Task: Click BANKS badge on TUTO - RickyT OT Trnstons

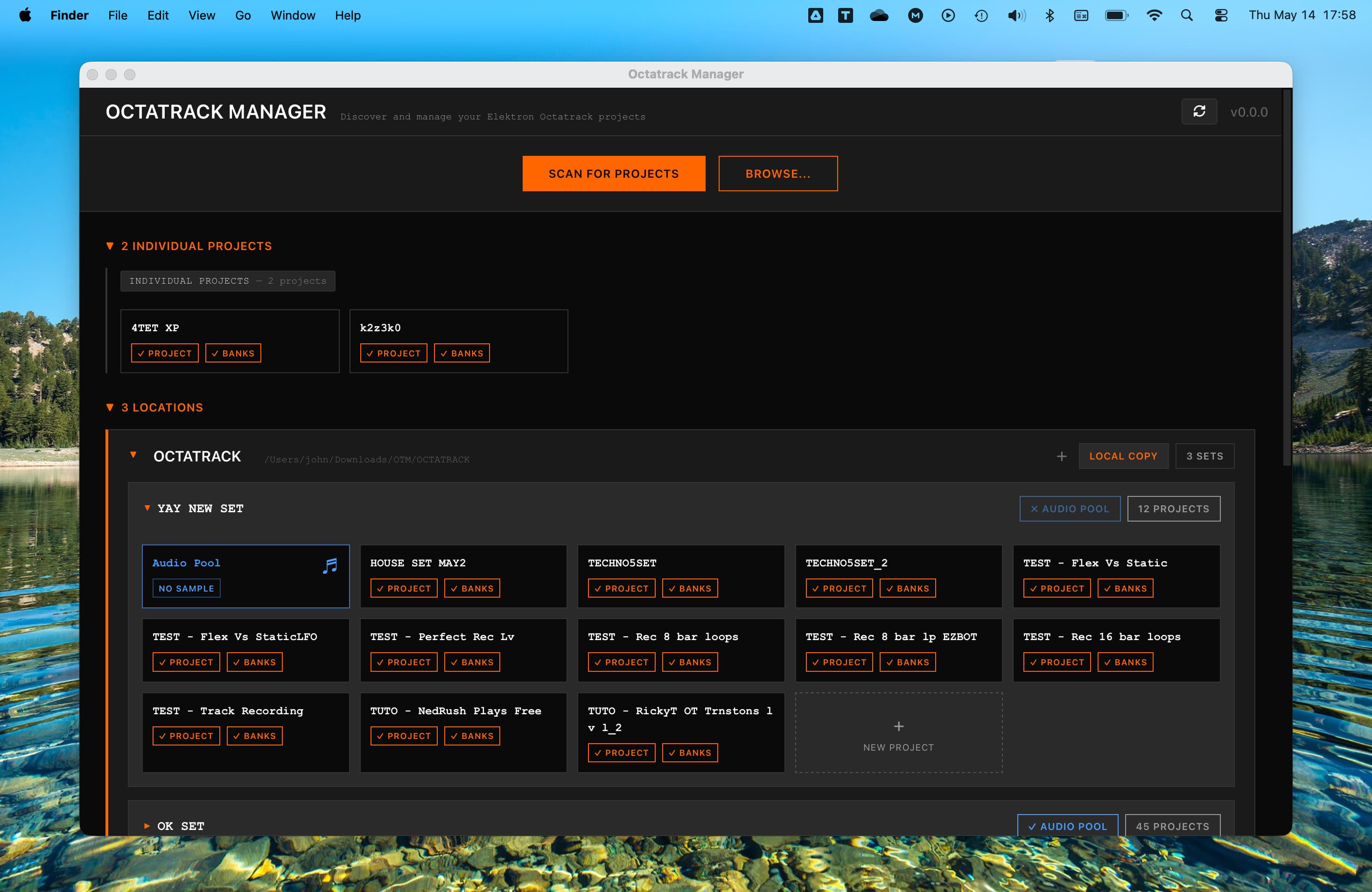Action: click(690, 753)
